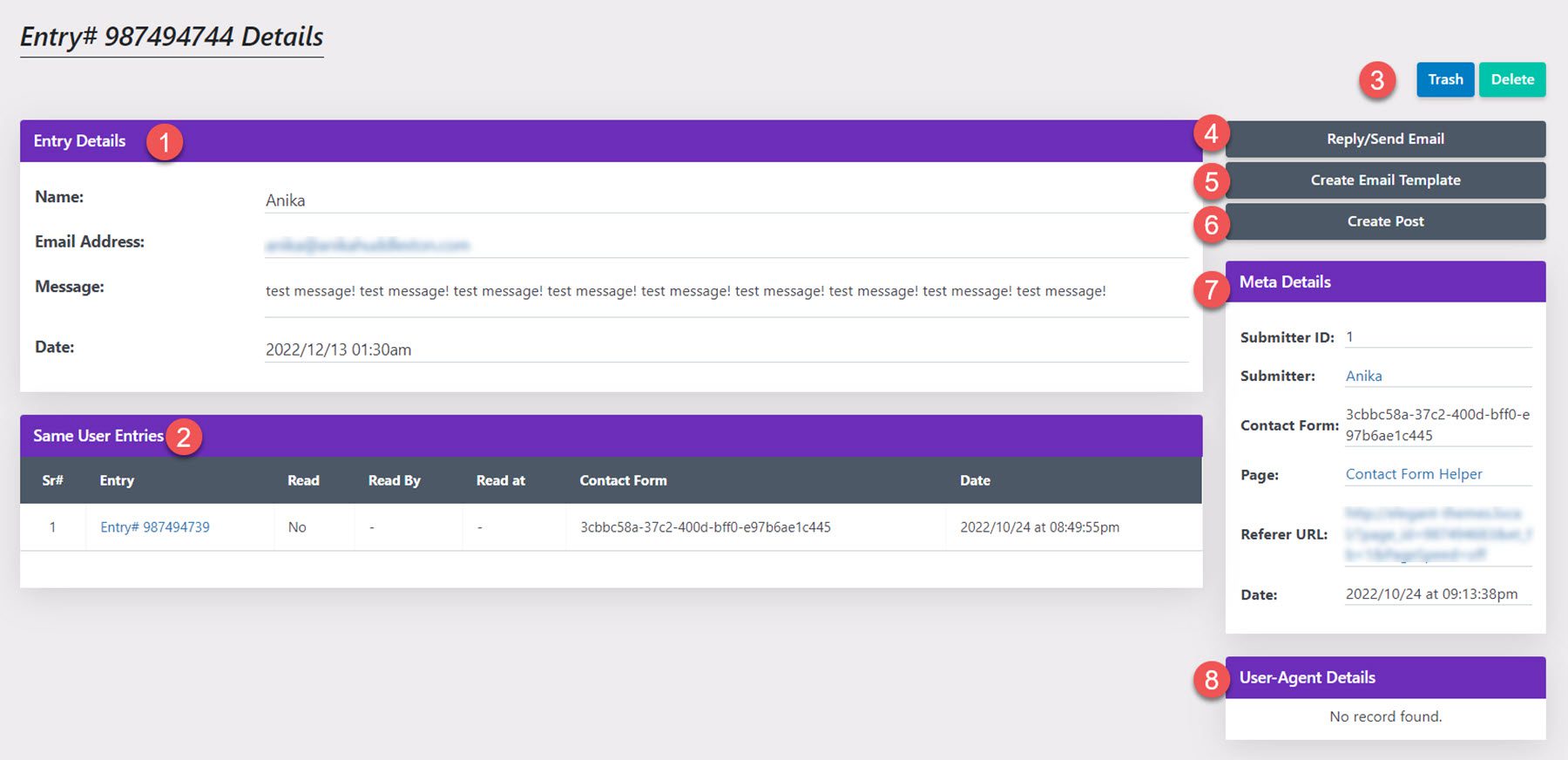Select the Name value Anika in Entry Details
This screenshot has width=1568, height=760.
[x=285, y=200]
